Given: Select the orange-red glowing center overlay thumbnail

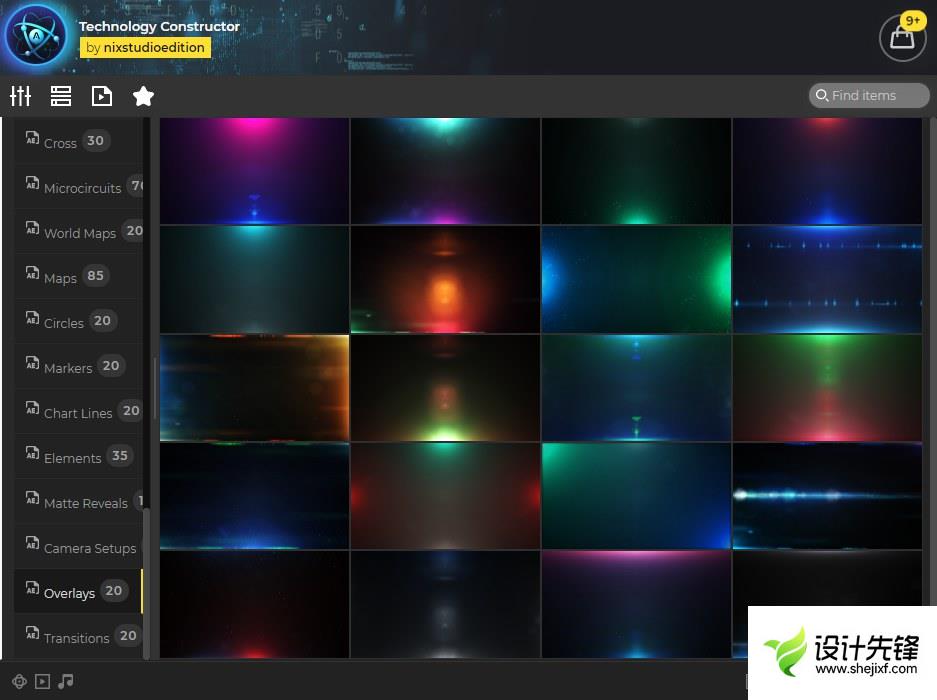Looking at the screenshot, I should point(445,279).
